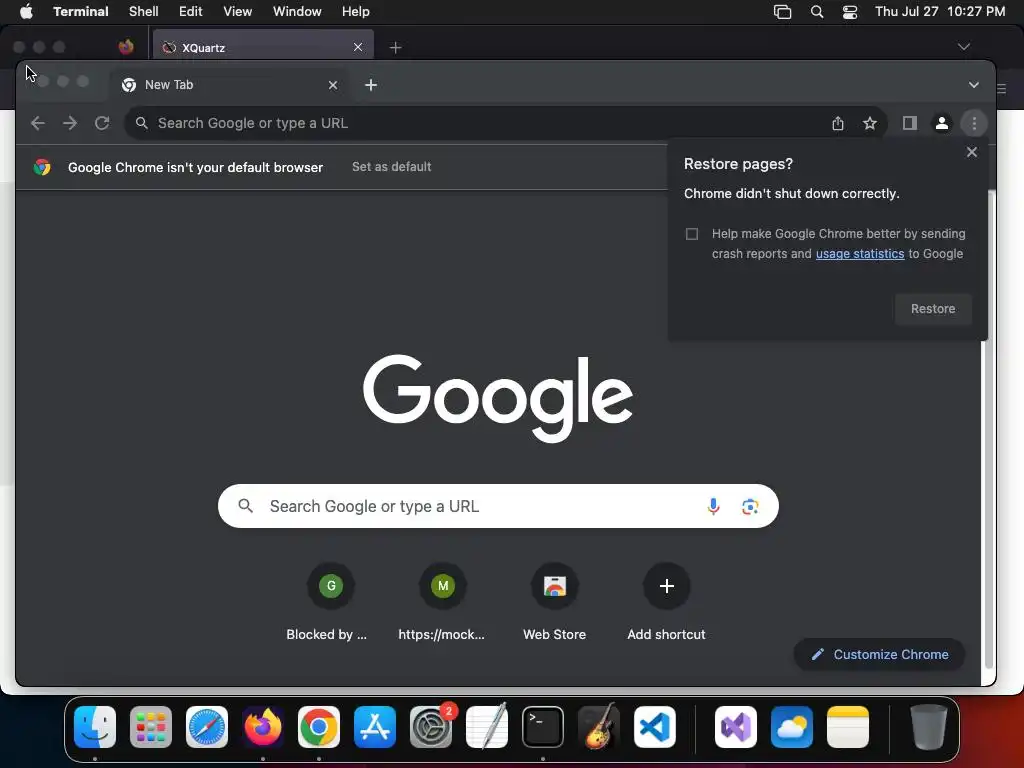1024x768 pixels.
Task: Close the XQuartz tab in background window
Action: (358, 47)
